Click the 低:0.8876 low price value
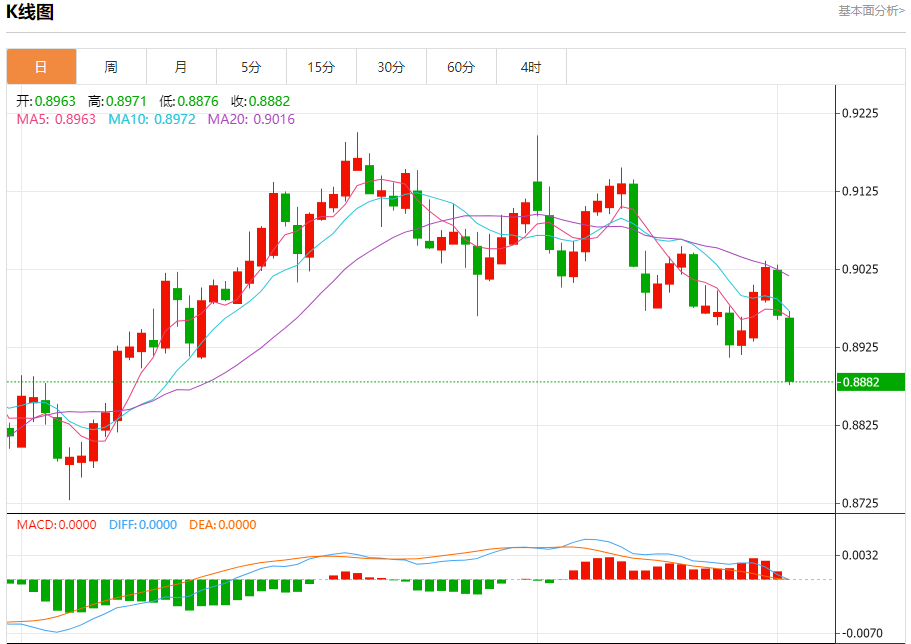Image resolution: width=911 pixels, height=644 pixels. point(189,101)
